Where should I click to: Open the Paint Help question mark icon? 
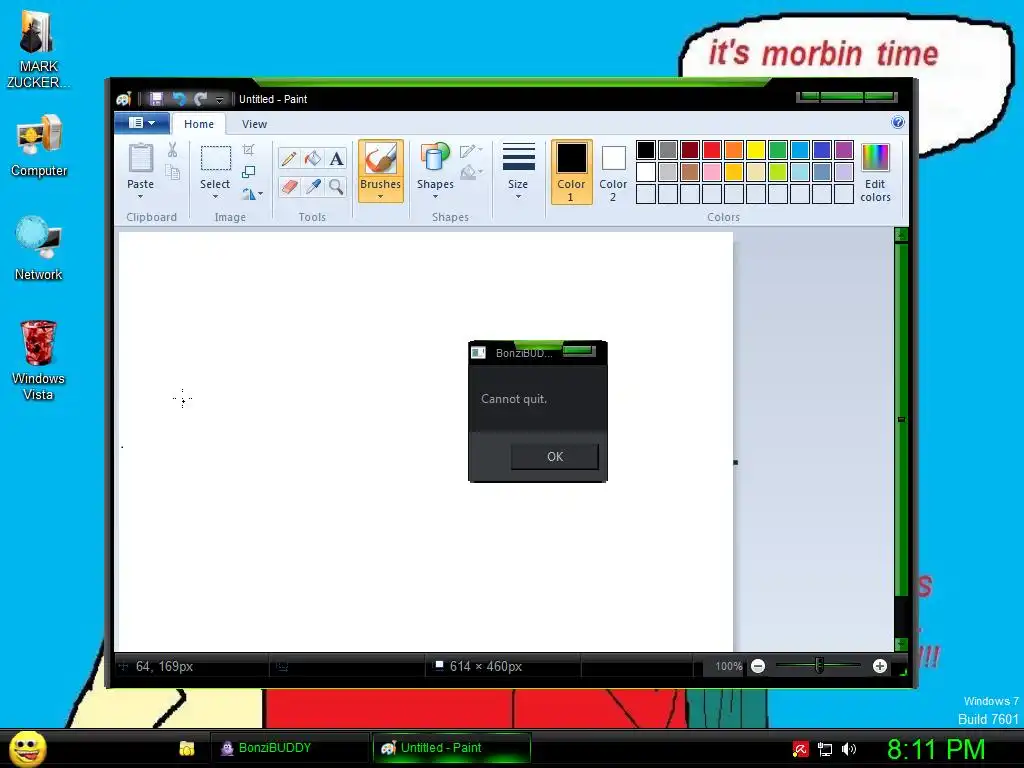[898, 122]
